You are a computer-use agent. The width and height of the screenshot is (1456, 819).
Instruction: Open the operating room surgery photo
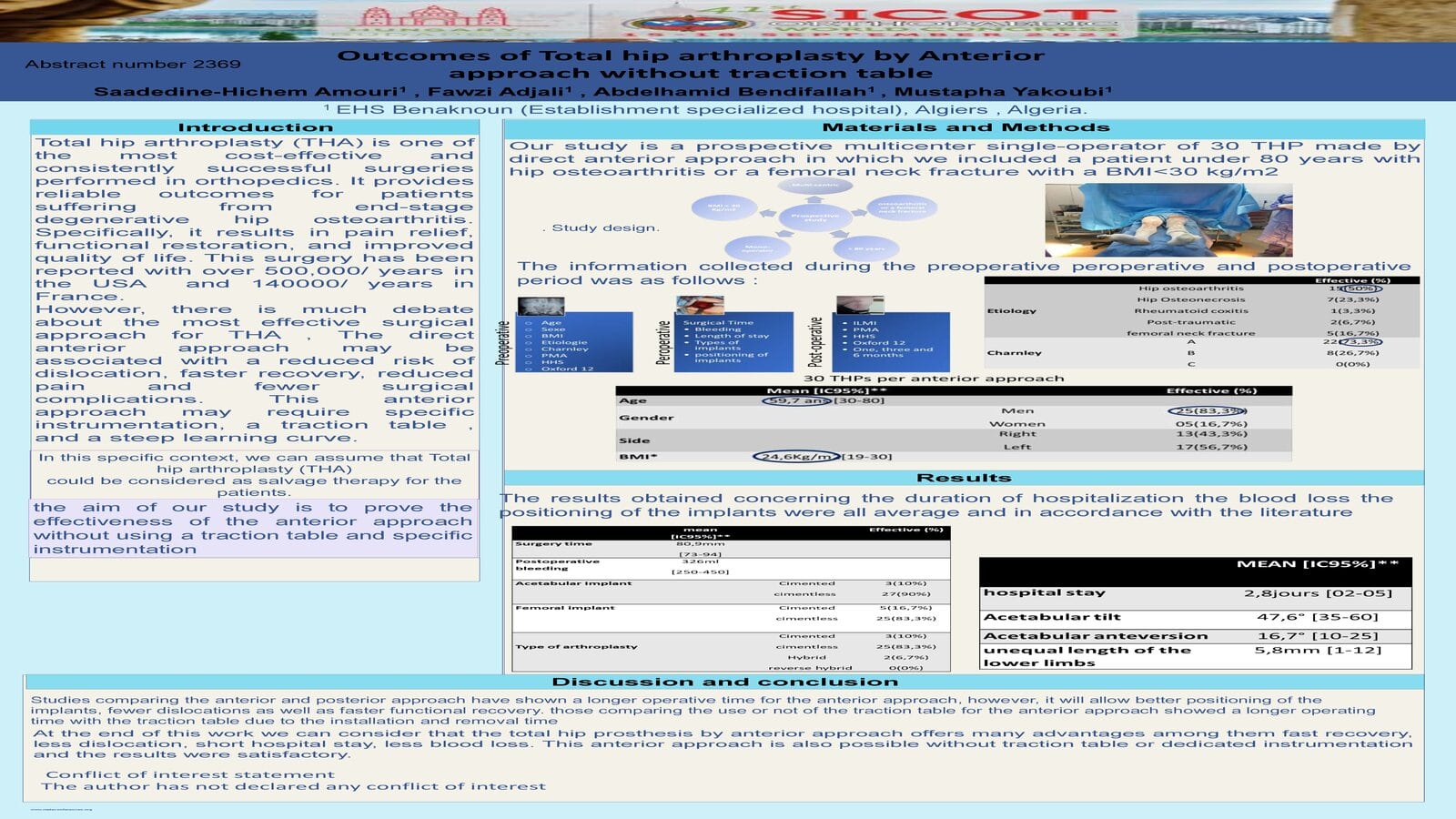click(1168, 219)
